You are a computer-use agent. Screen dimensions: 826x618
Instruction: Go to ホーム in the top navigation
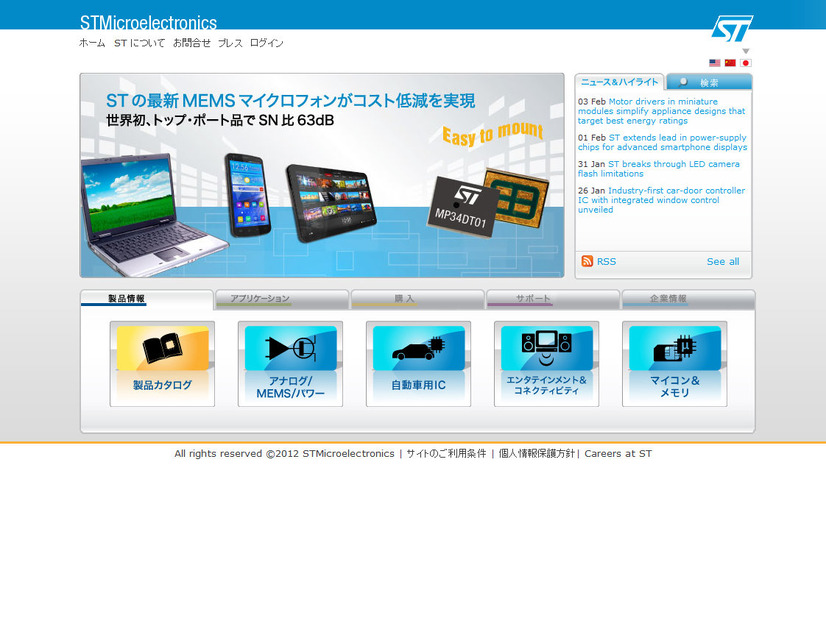92,43
